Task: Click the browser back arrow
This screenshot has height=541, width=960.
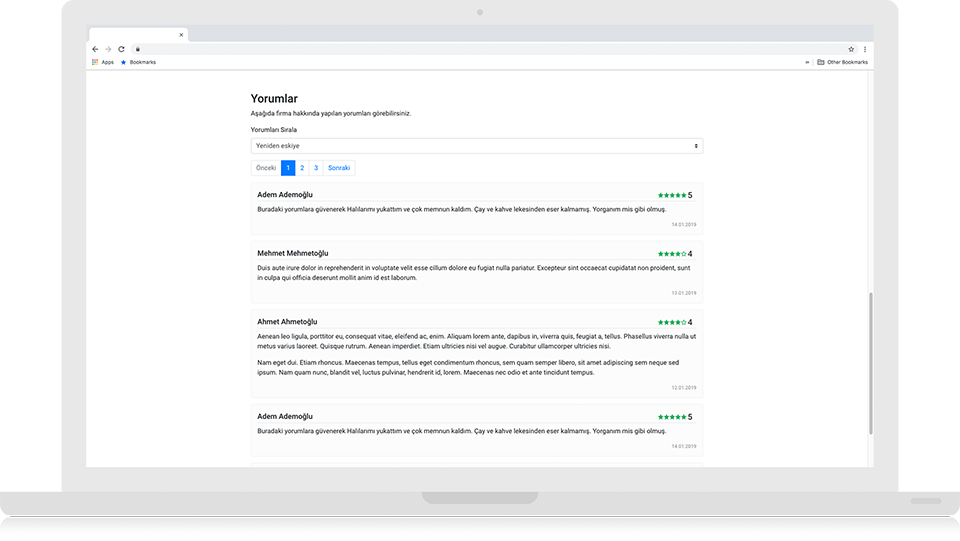Action: pyautogui.click(x=95, y=49)
